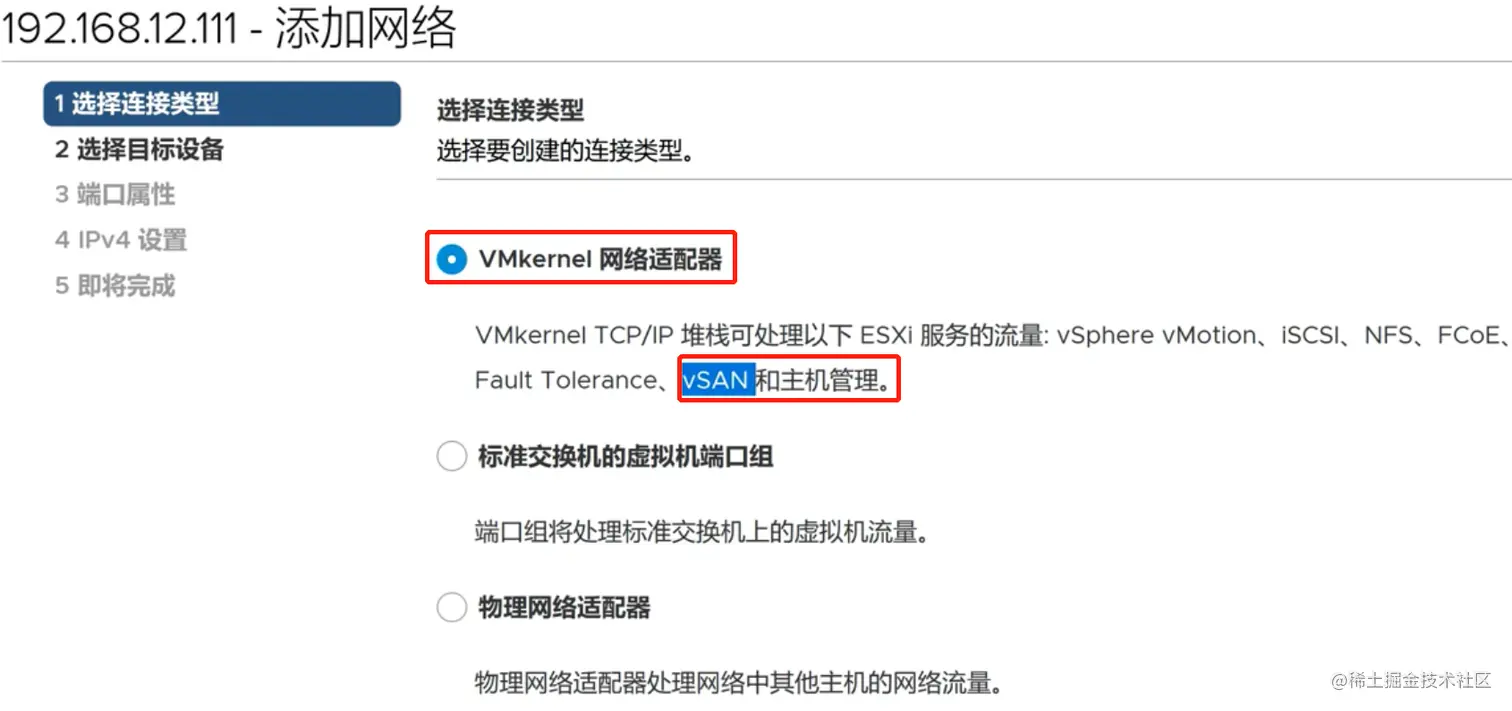Image resolution: width=1512 pixels, height=711 pixels.
Task: Click the 192.168.12.111 - 添加网络 dialog title
Action: [x=229, y=28]
